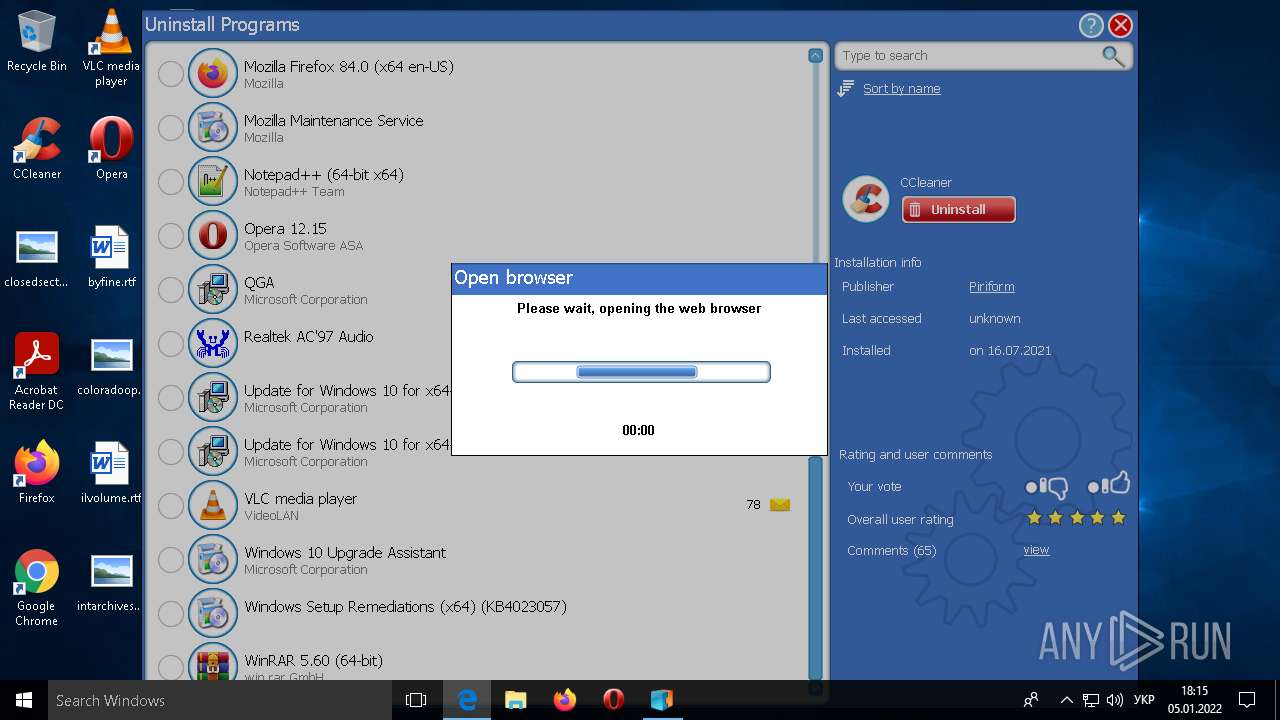This screenshot has height=720, width=1280.
Task: Click the Opera 12.15 program icon
Action: point(212,235)
